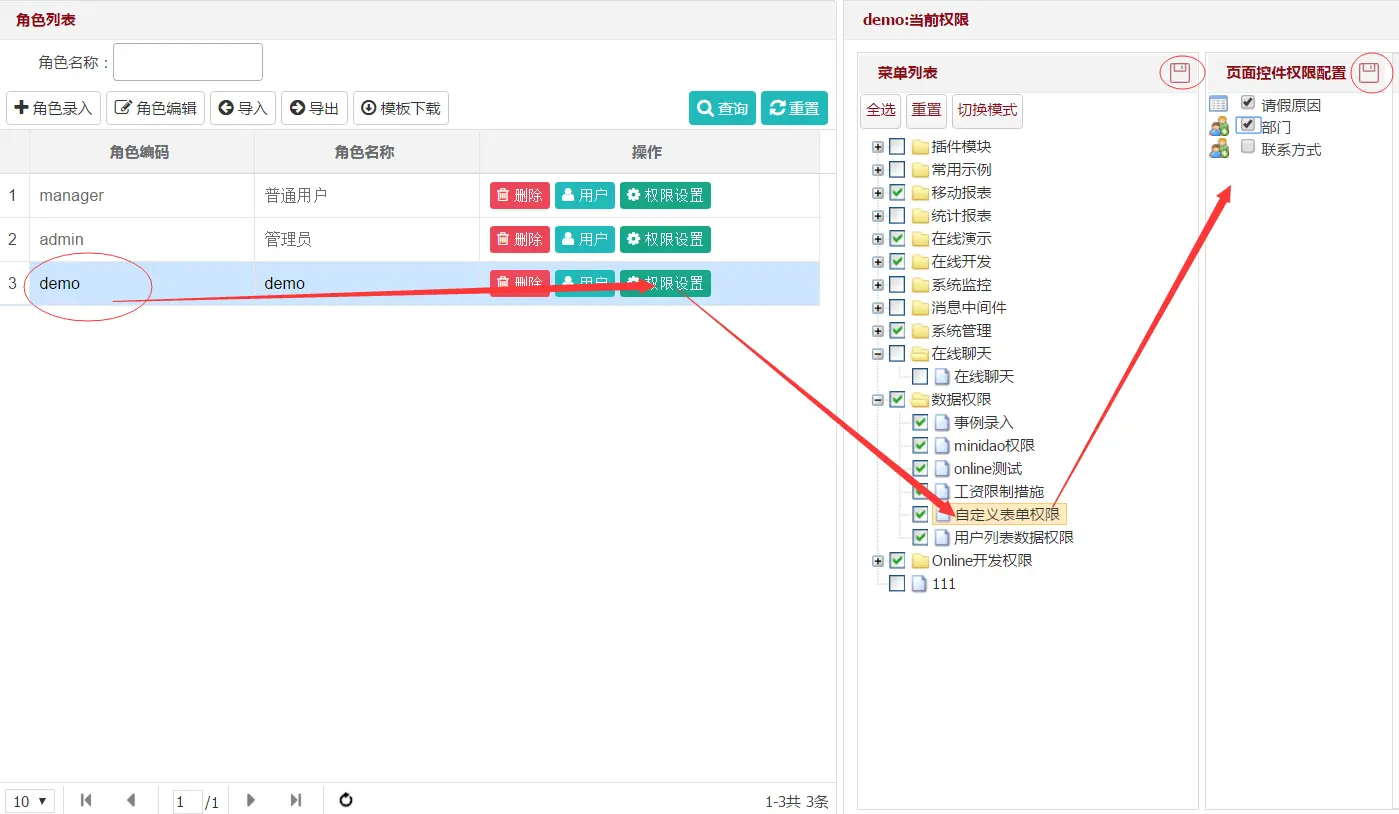Toggle the 插件模块 checkbox

click(897, 146)
